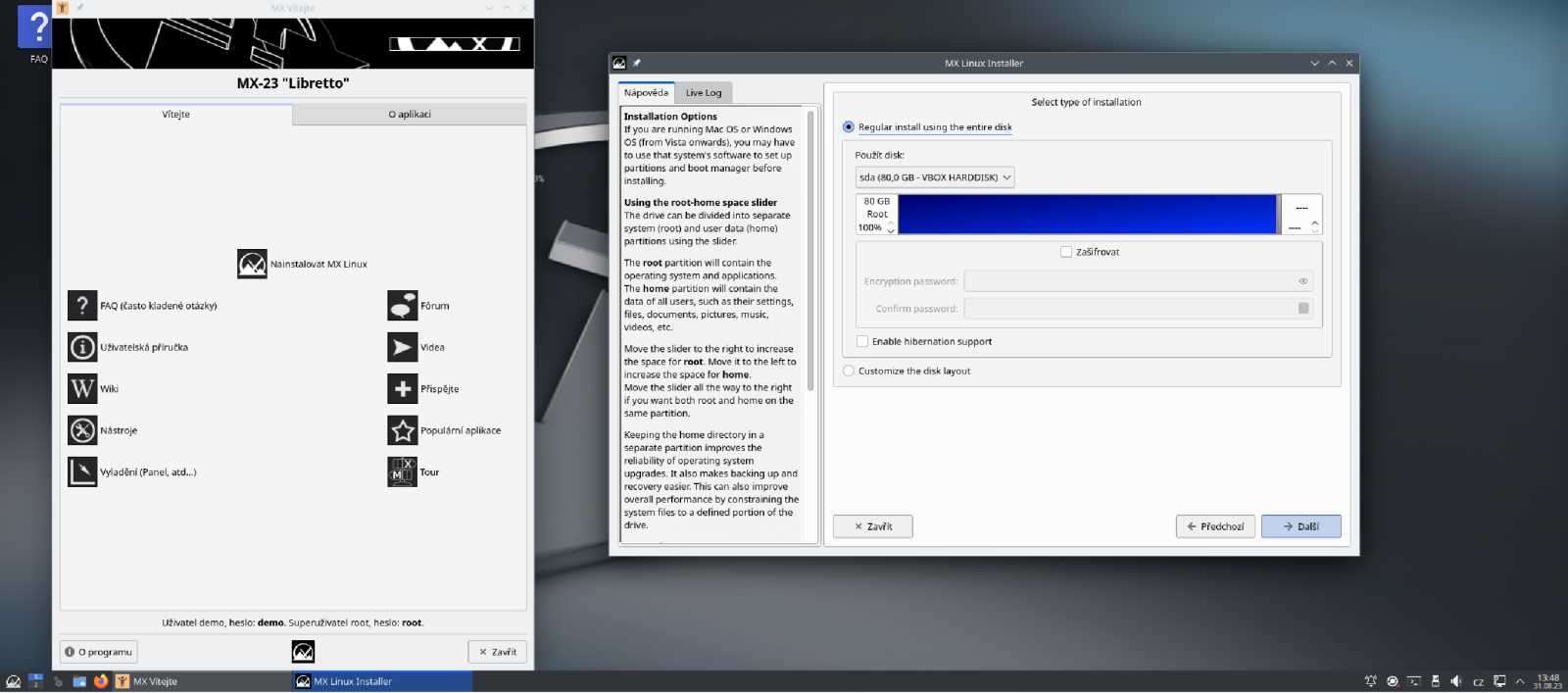The height and width of the screenshot is (693, 1568).
Task: Click the MX updater tray icon
Action: click(1393, 681)
